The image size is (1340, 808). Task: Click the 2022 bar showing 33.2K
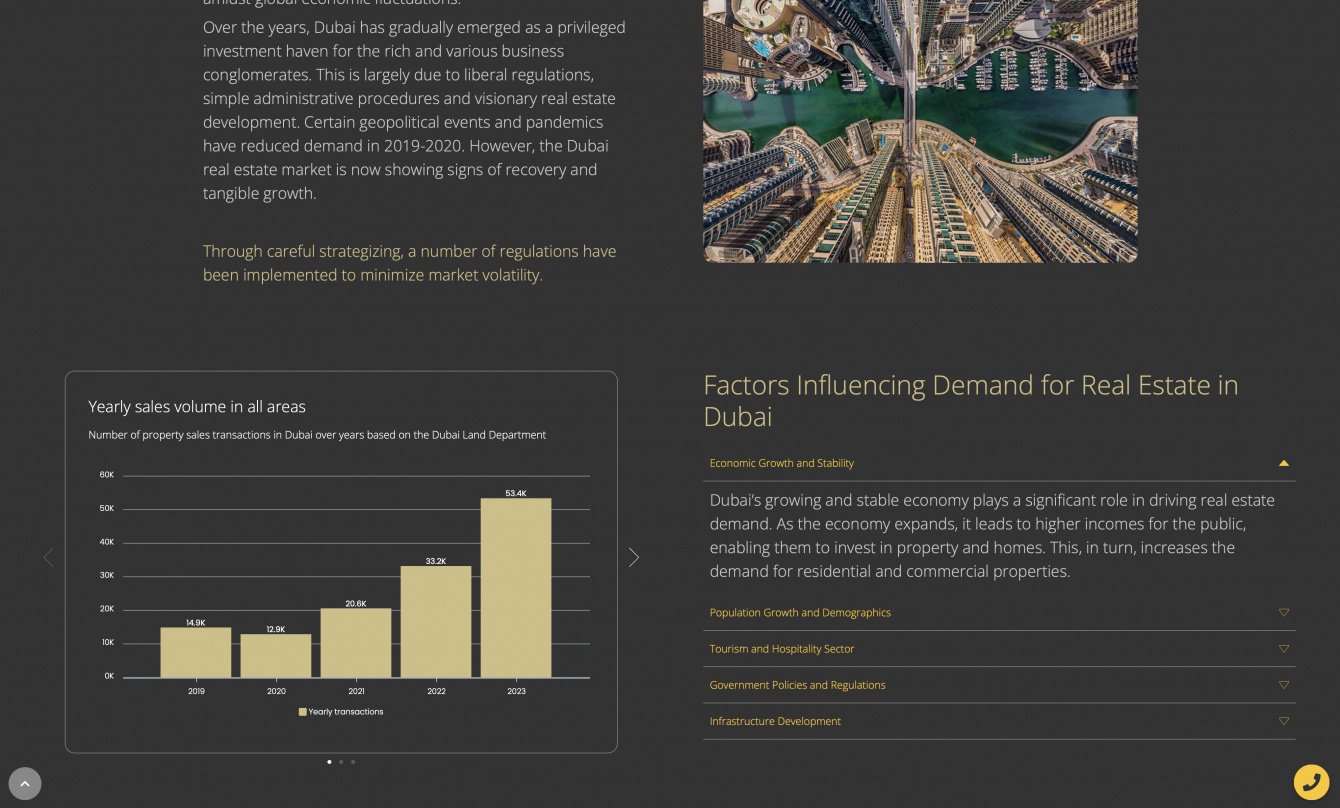(x=436, y=622)
